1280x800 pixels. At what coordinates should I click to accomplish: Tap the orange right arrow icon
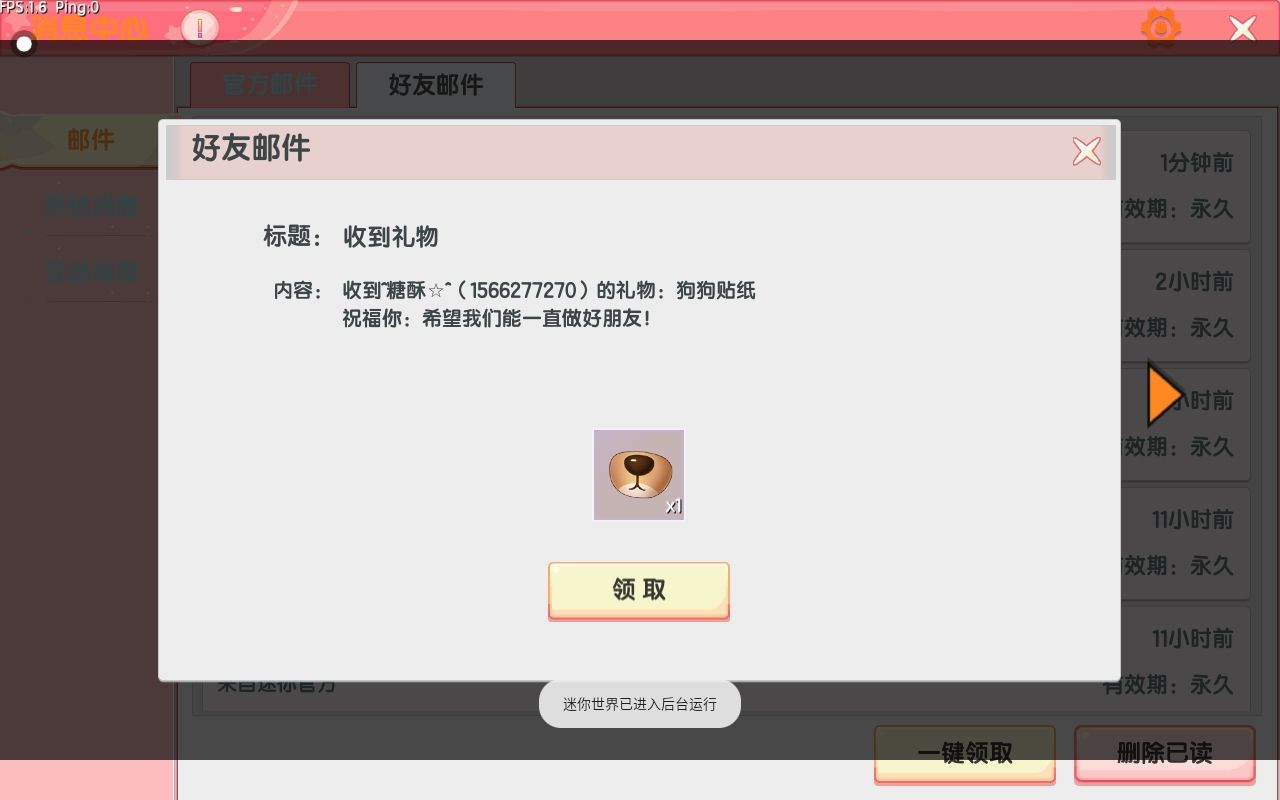coord(1164,395)
